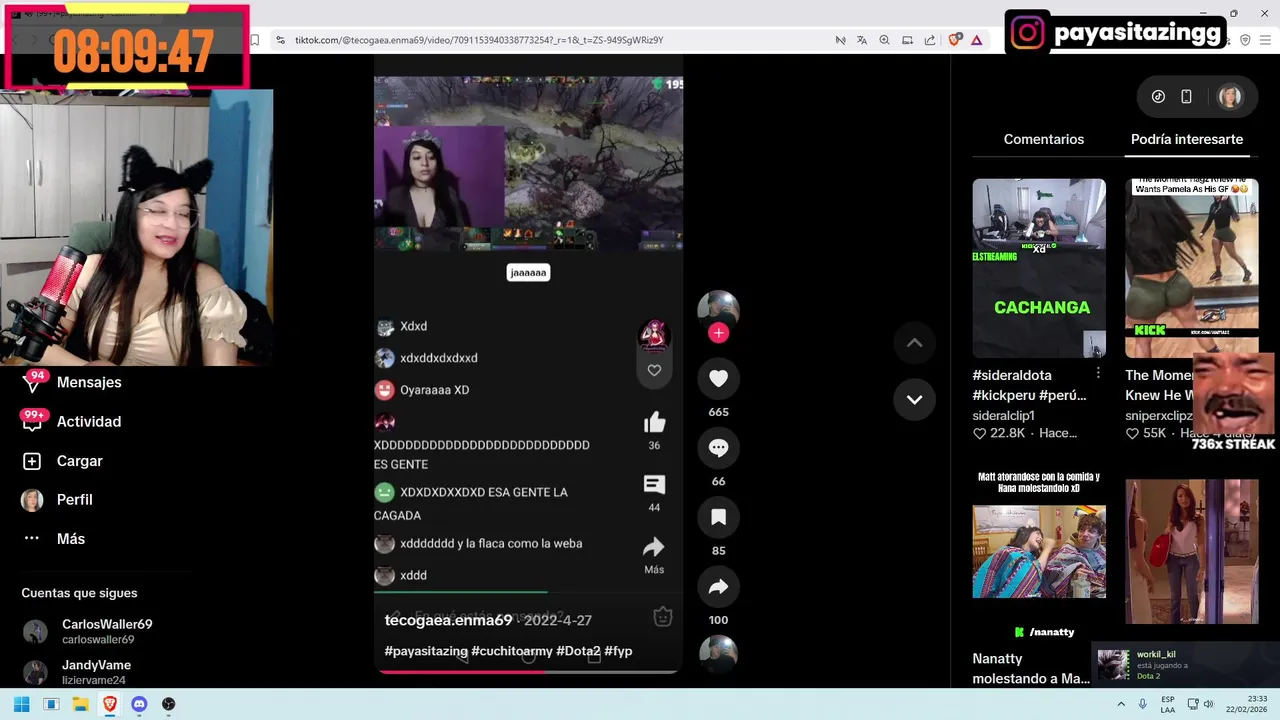This screenshot has height=720, width=1280.
Task: Open the sideralclip1 author name
Action: 1003,415
